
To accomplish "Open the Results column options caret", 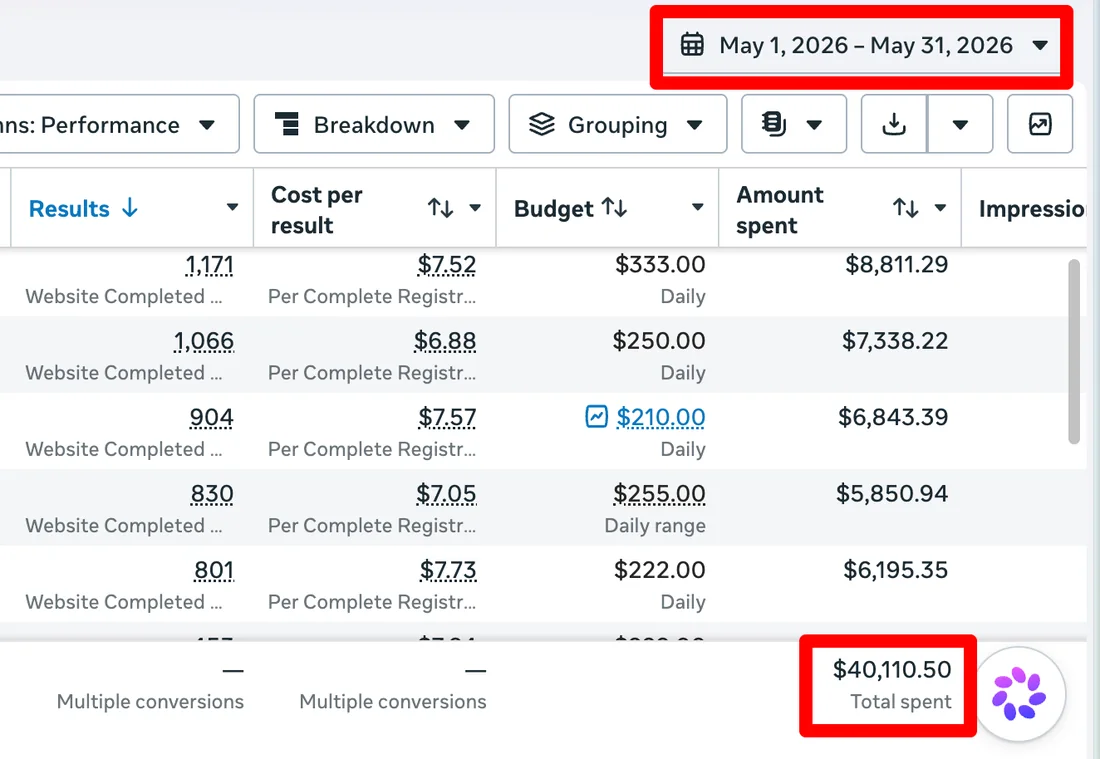I will [x=232, y=208].
